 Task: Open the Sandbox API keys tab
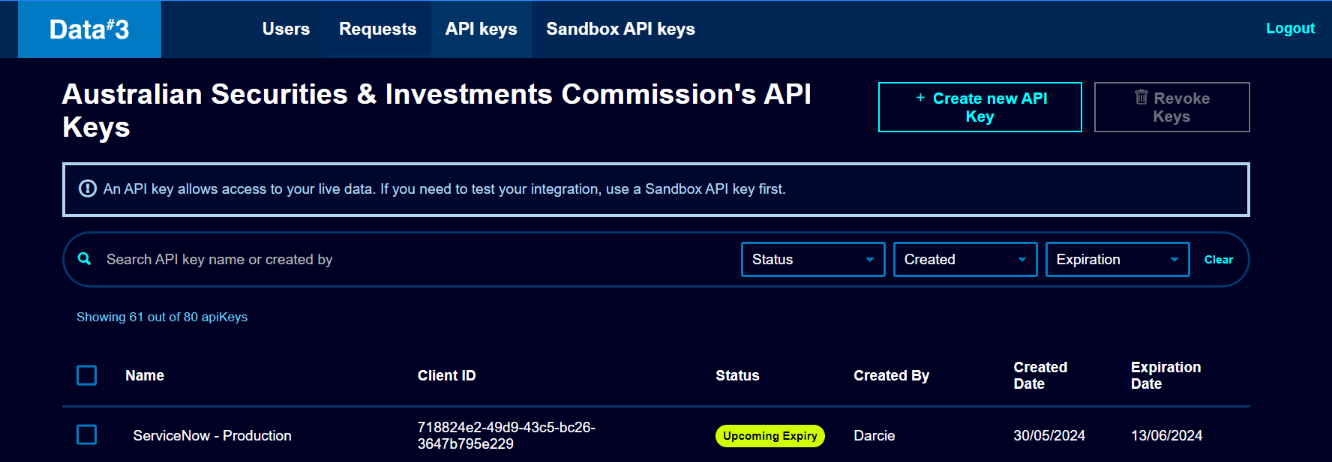(x=620, y=29)
